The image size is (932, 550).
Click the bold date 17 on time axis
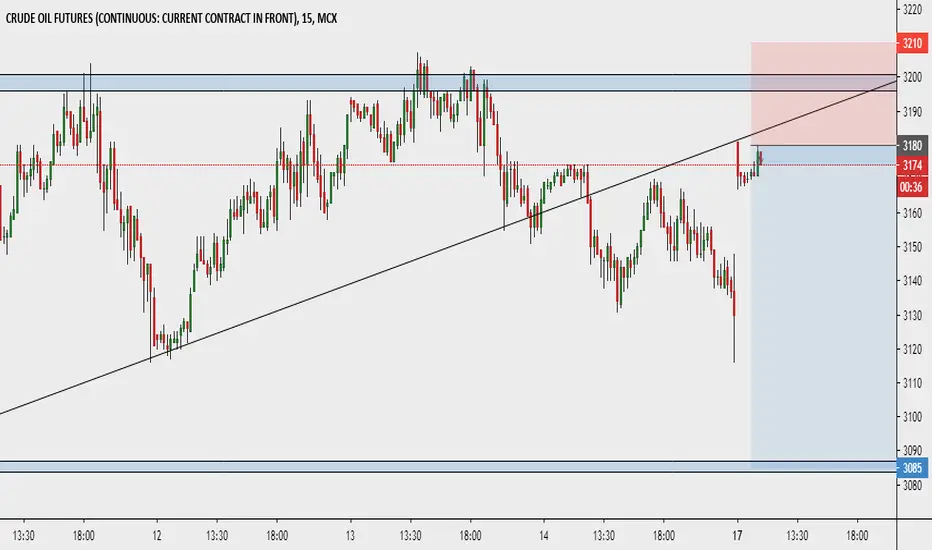[x=737, y=536]
